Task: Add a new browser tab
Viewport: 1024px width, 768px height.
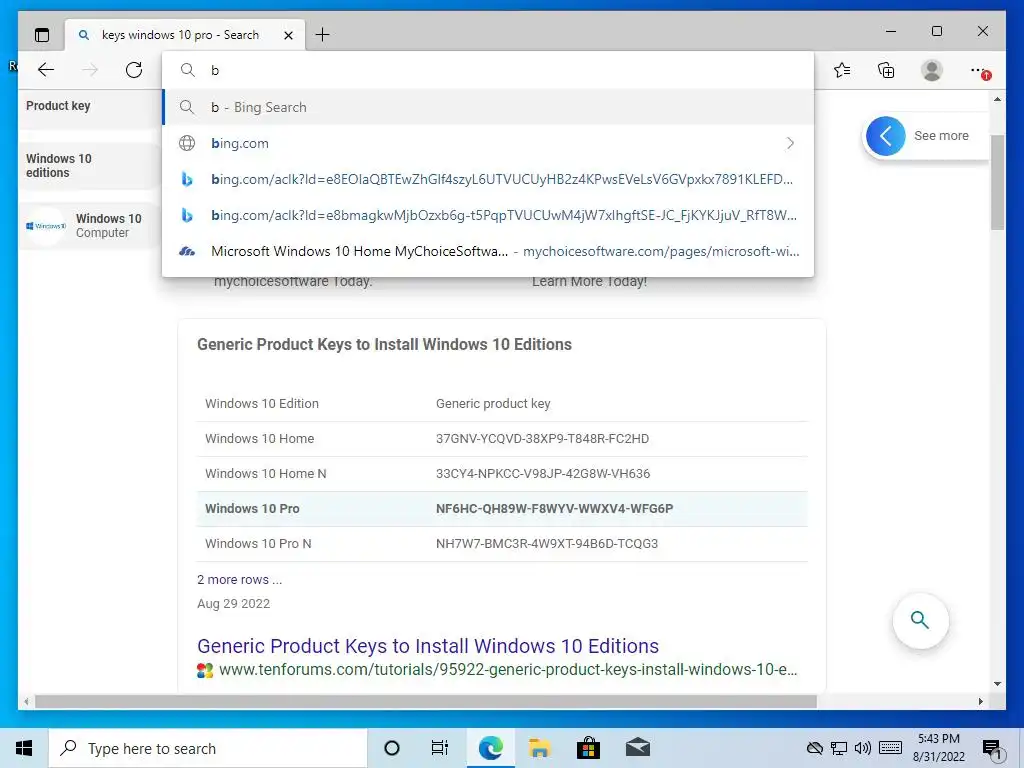Action: [x=323, y=35]
